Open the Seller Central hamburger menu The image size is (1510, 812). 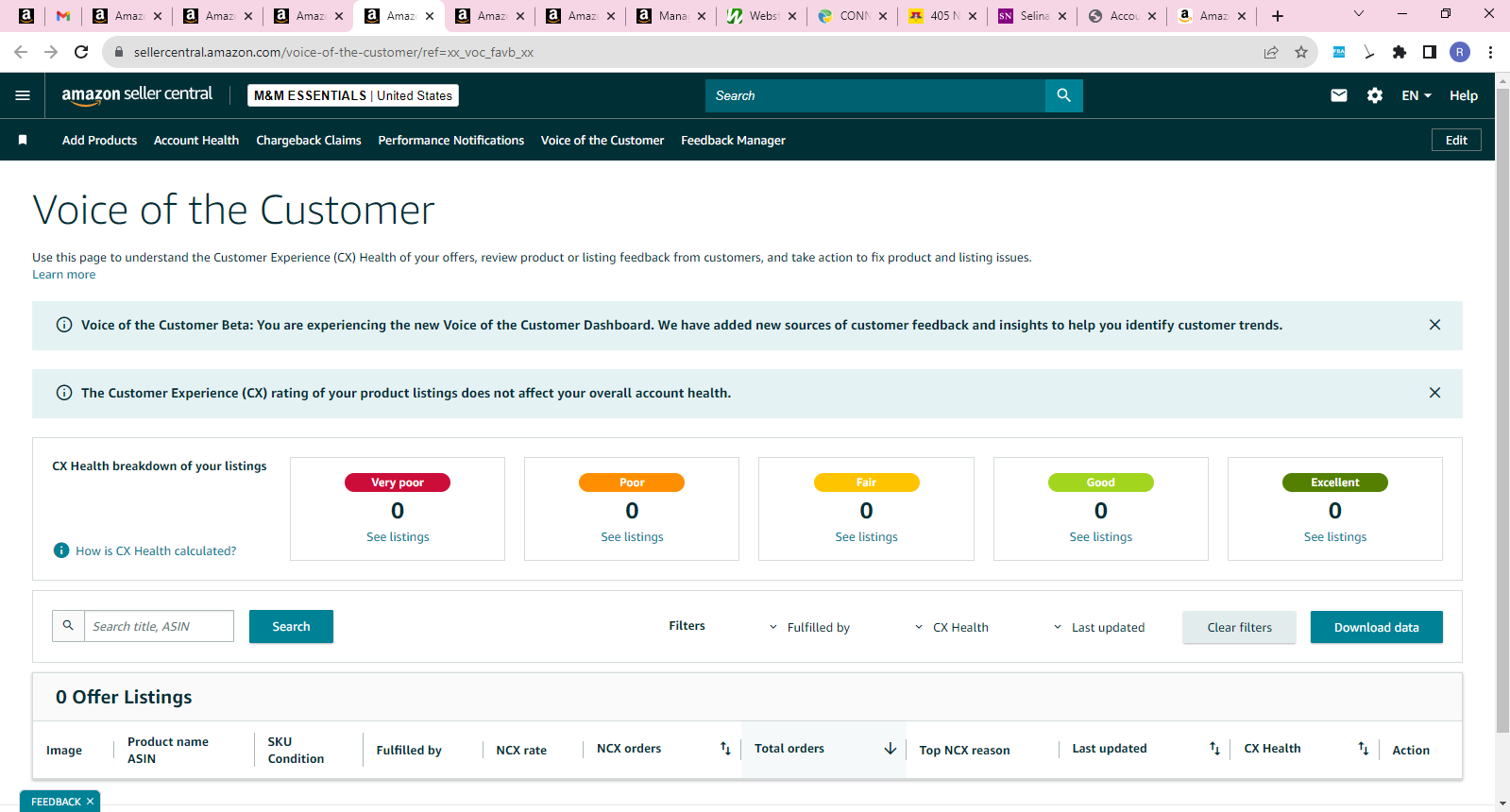(23, 95)
